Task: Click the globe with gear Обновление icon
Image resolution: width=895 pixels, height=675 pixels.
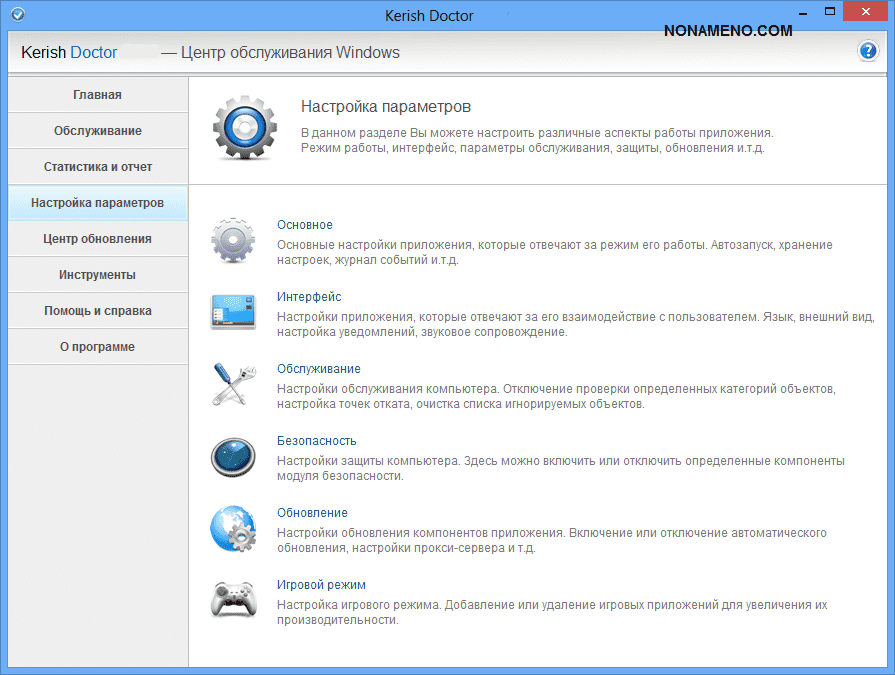Action: coord(233,528)
